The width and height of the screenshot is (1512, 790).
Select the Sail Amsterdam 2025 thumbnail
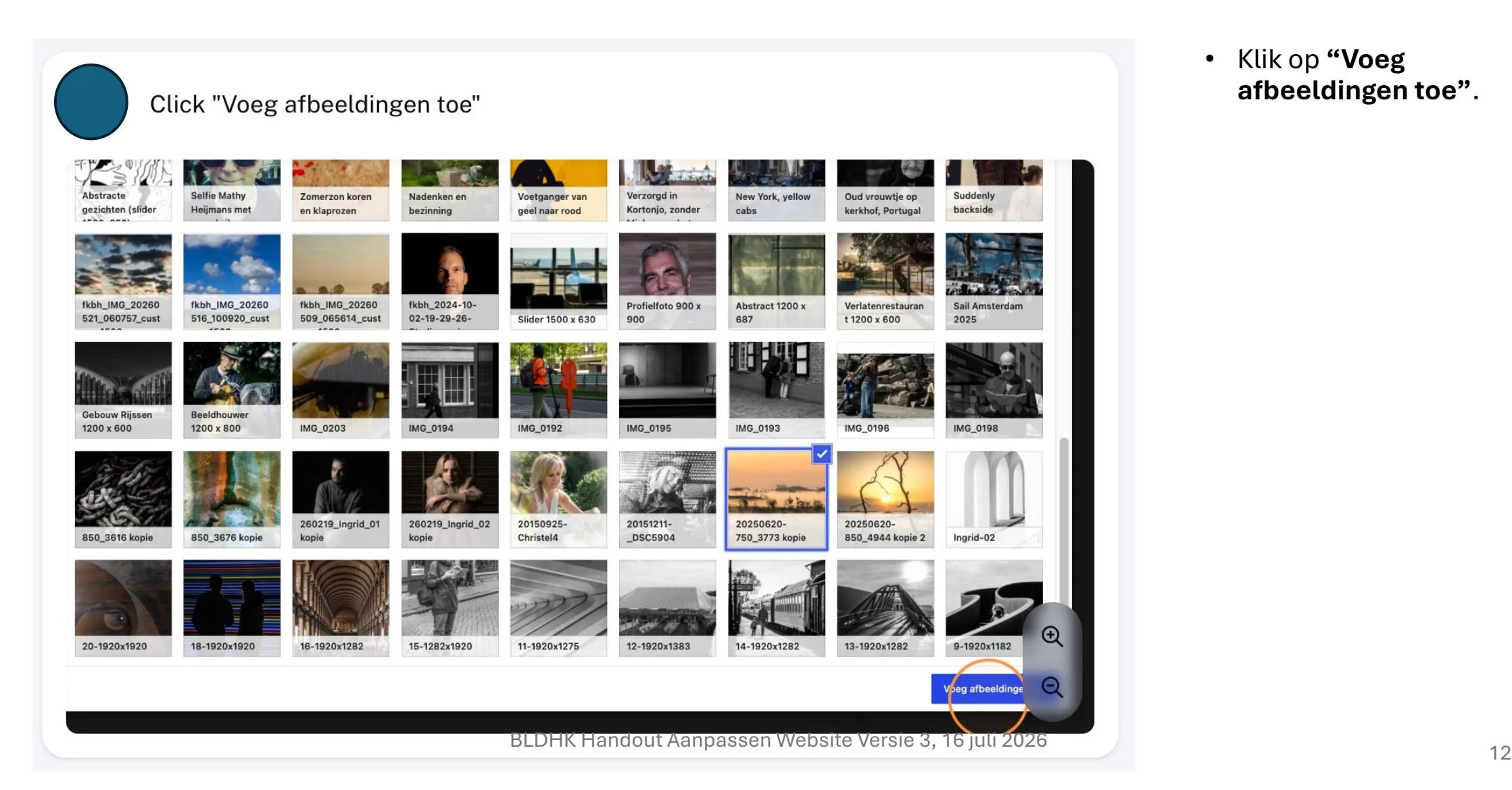(x=994, y=281)
